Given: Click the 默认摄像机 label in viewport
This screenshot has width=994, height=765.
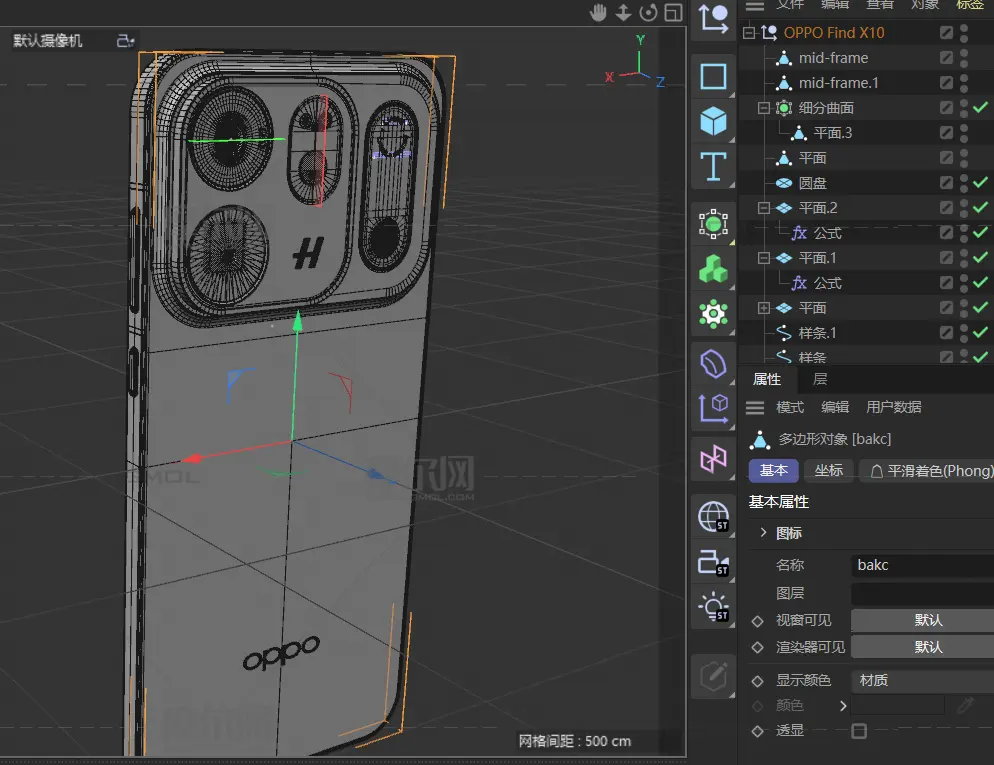Looking at the screenshot, I should (x=48, y=41).
